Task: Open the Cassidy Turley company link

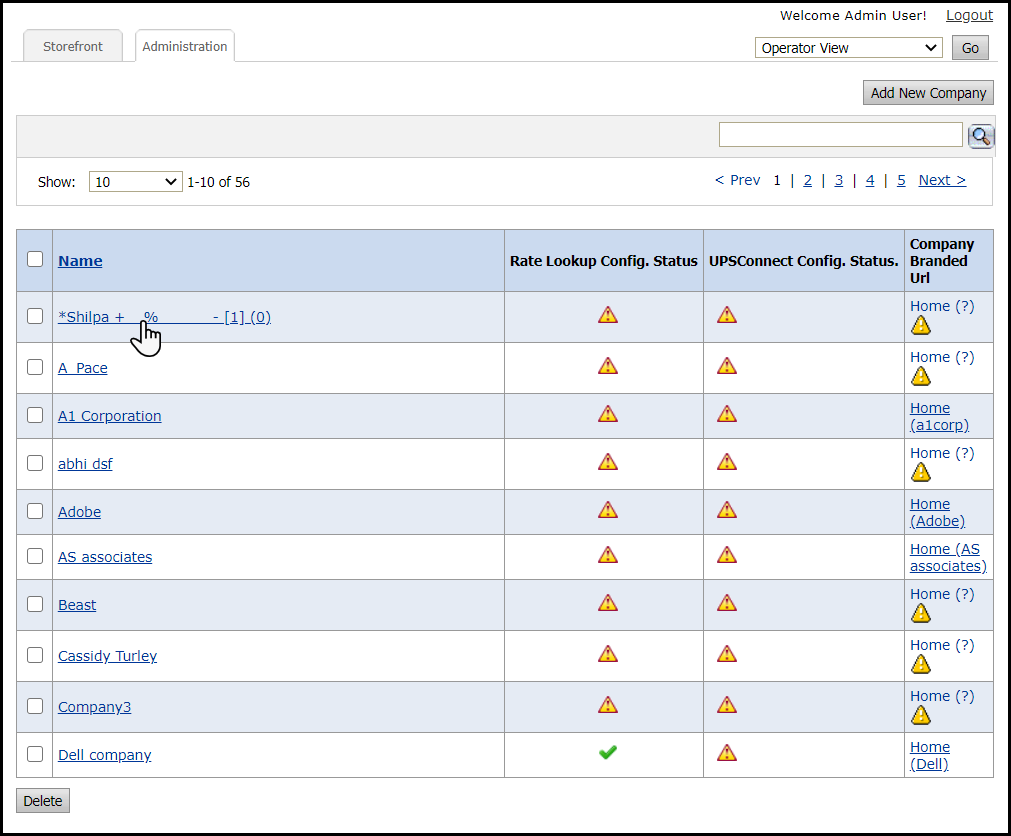Action: (107, 656)
